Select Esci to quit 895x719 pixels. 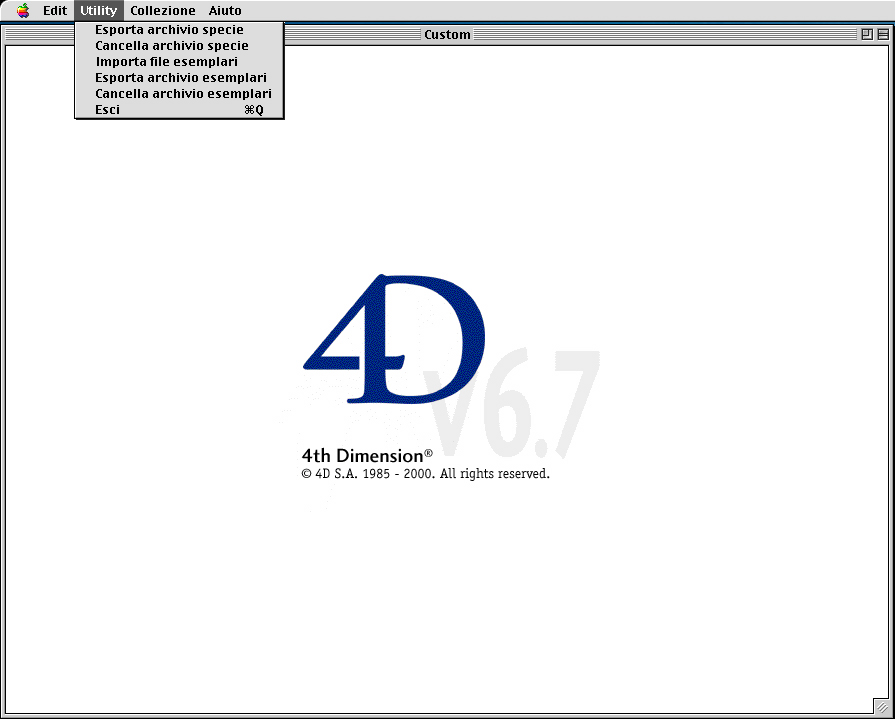[179, 110]
